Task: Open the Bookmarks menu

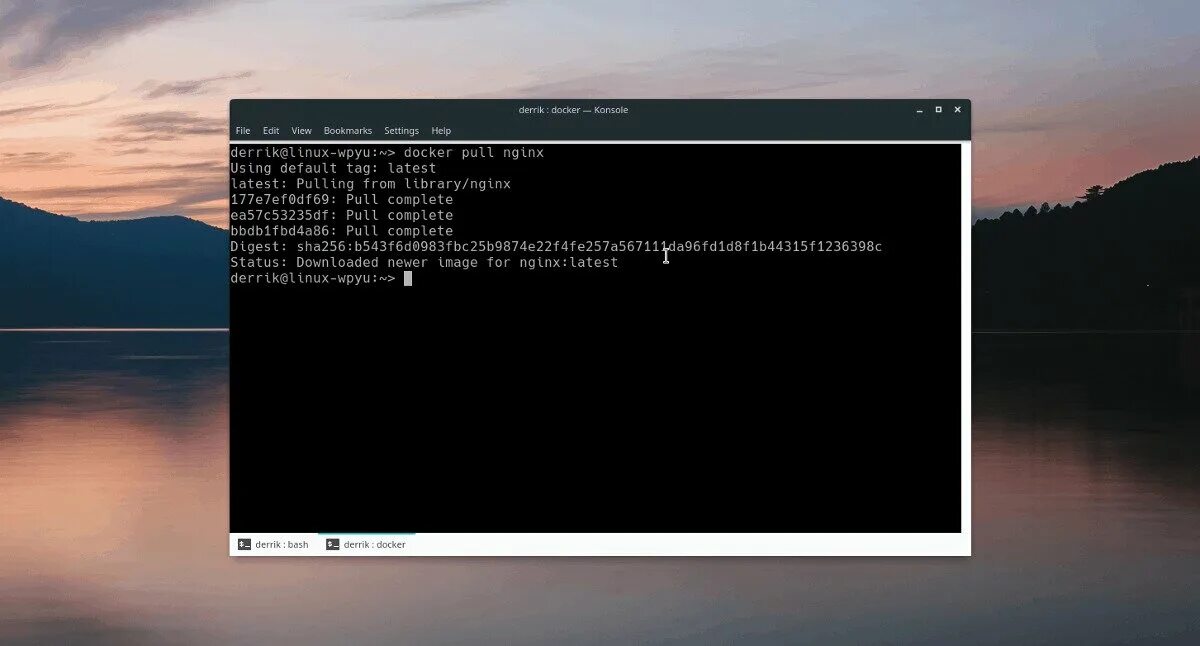Action: (347, 130)
